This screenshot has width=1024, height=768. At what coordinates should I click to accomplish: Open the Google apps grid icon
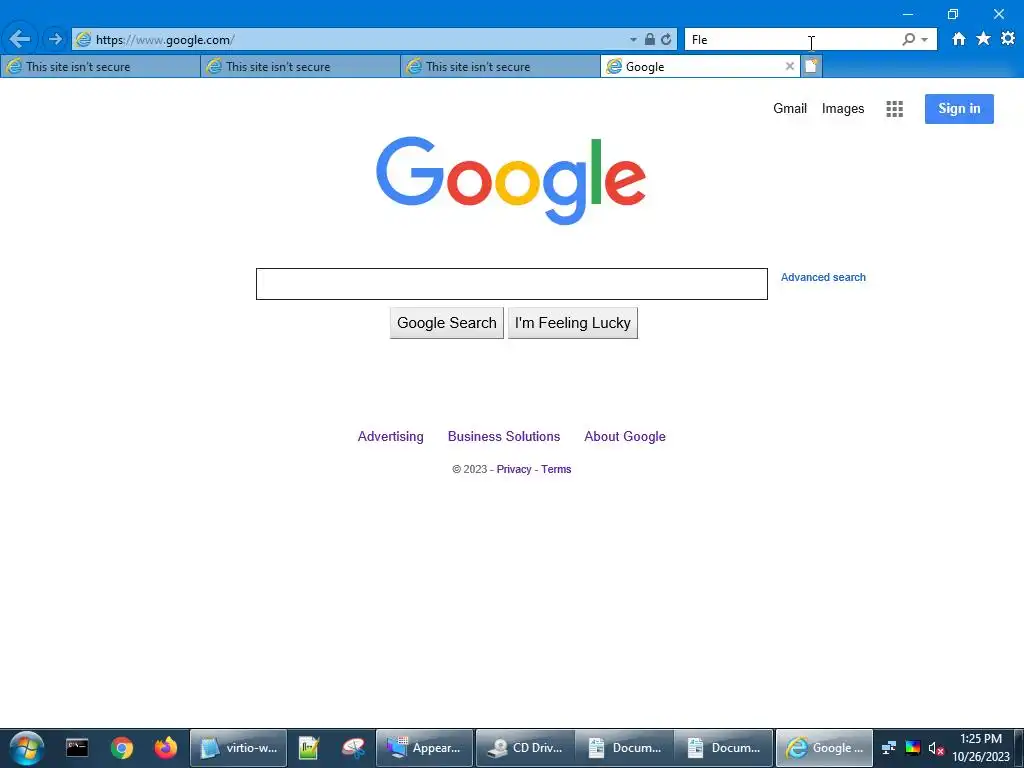click(x=894, y=109)
